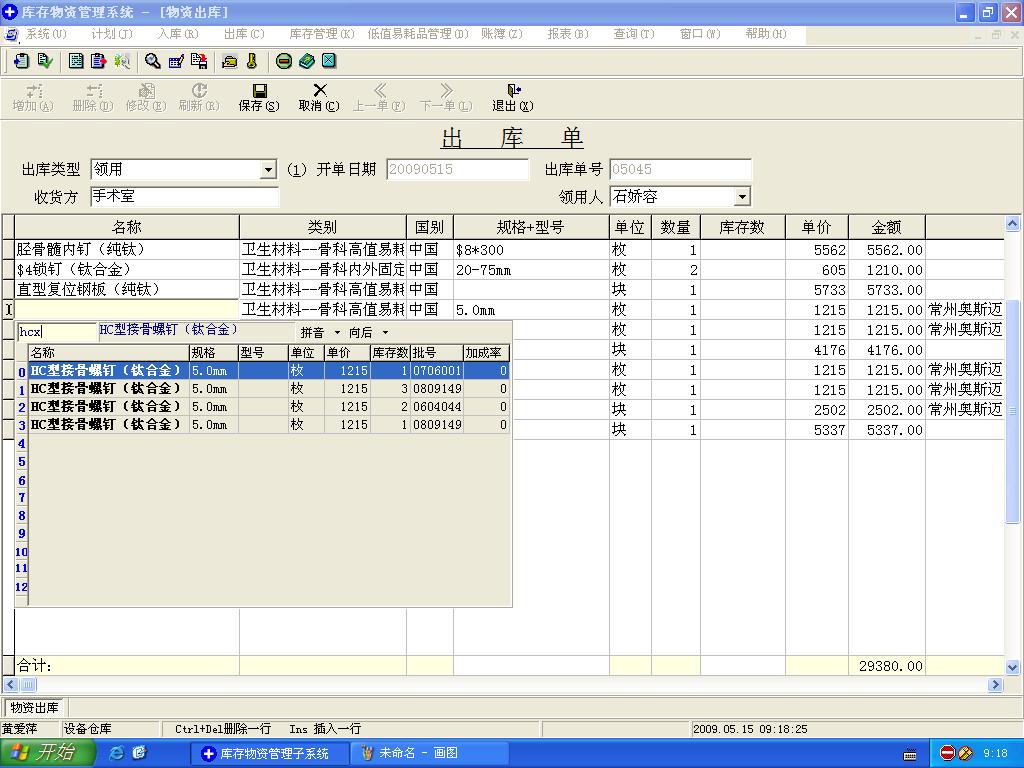Click the cyan close-window icon in toolbar

(329, 61)
